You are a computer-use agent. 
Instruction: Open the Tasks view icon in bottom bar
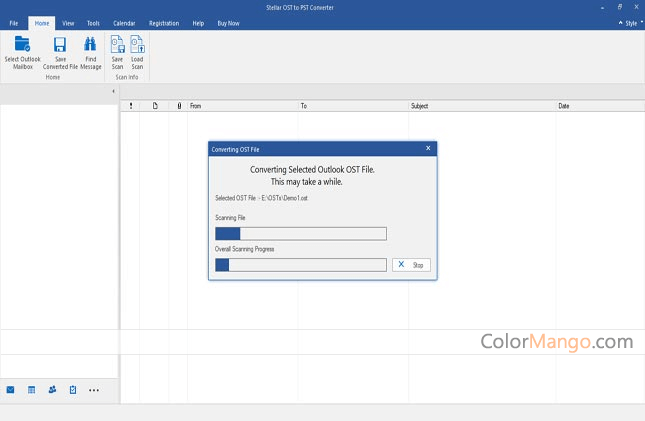[x=73, y=390]
